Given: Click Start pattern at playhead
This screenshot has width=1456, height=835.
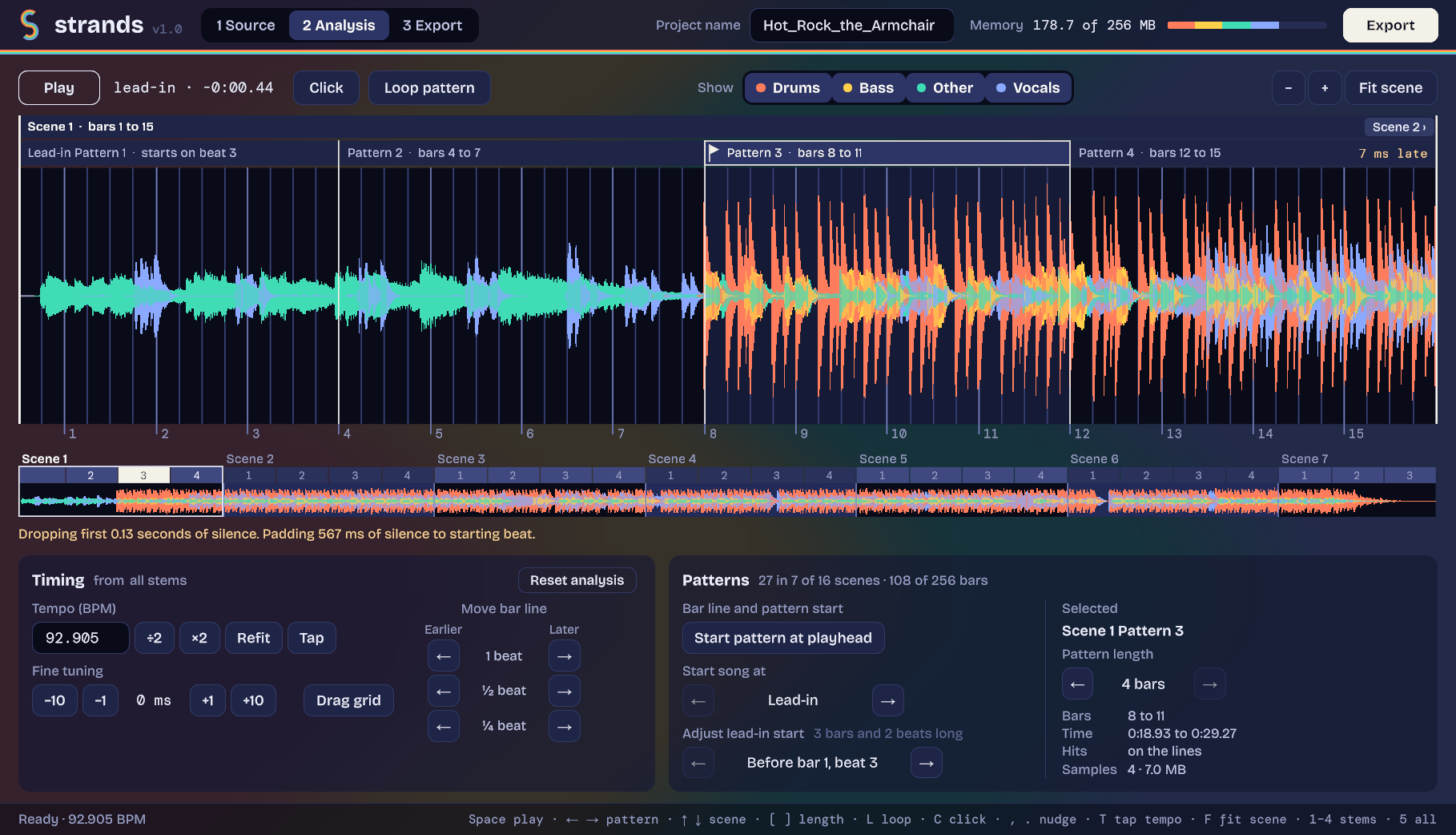Looking at the screenshot, I should point(783,638).
